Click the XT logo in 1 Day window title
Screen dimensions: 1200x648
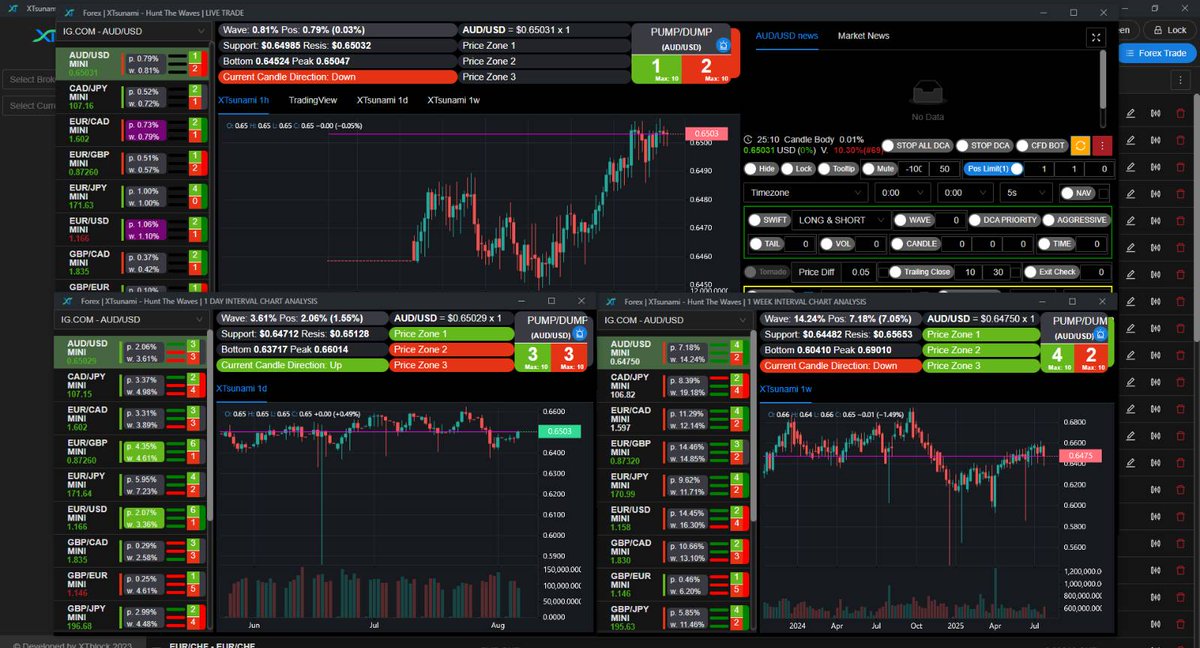67,300
